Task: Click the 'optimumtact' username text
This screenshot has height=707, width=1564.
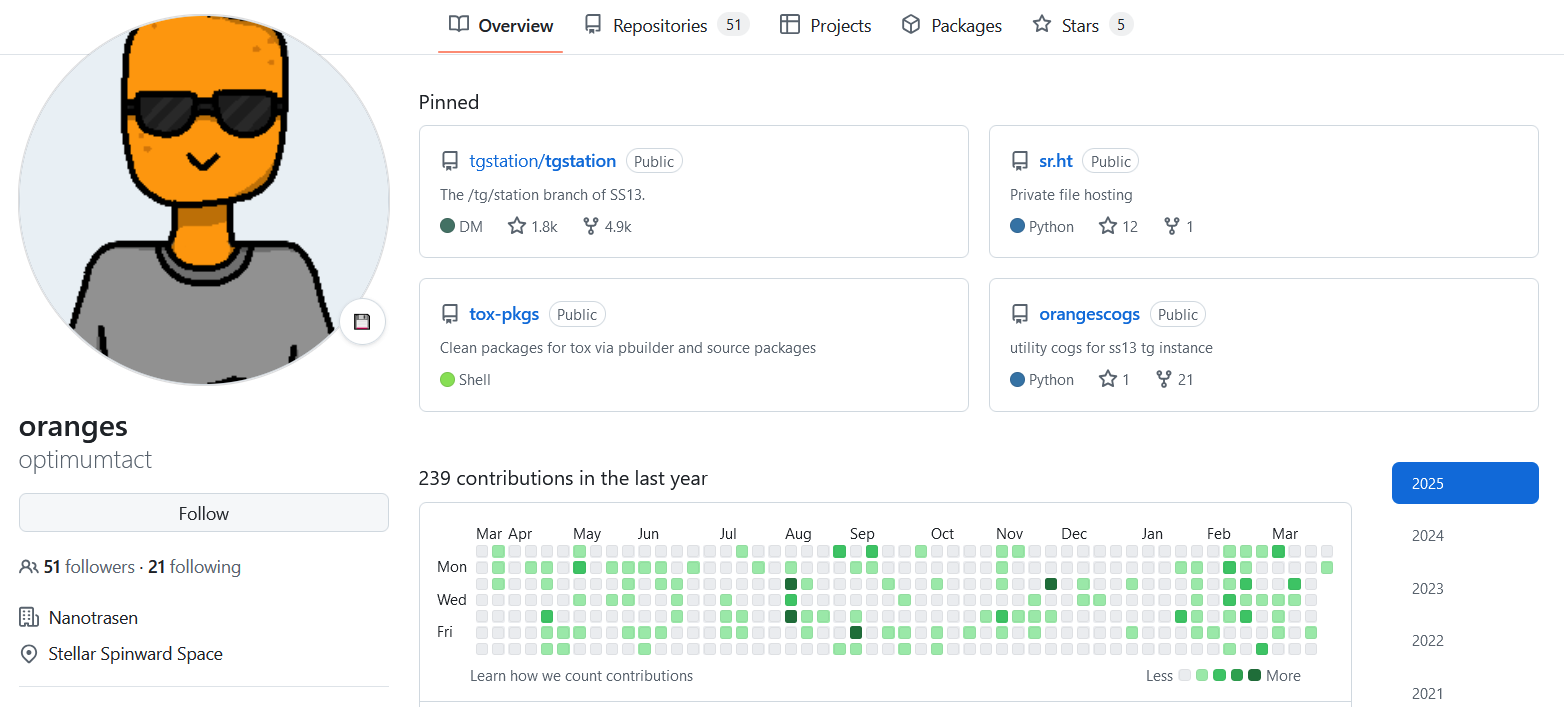Action: point(85,460)
